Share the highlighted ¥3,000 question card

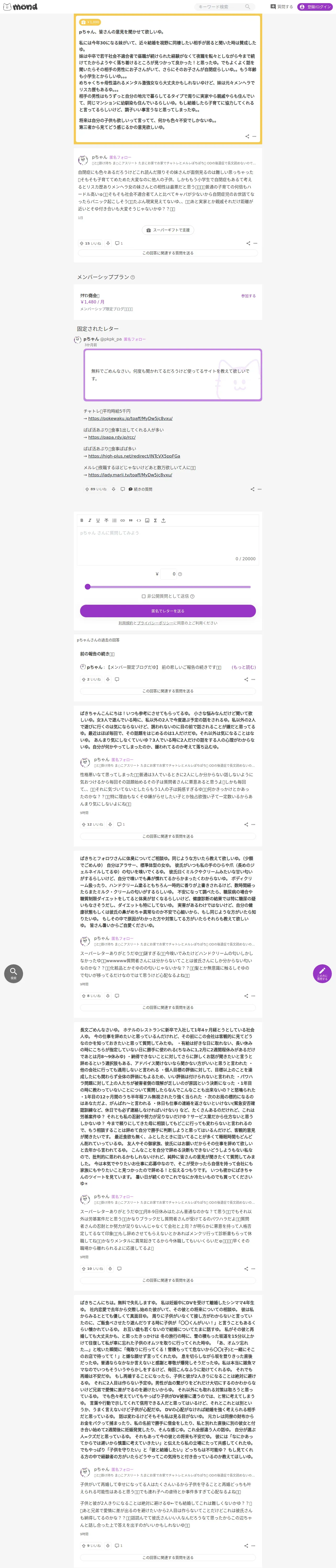247,136
